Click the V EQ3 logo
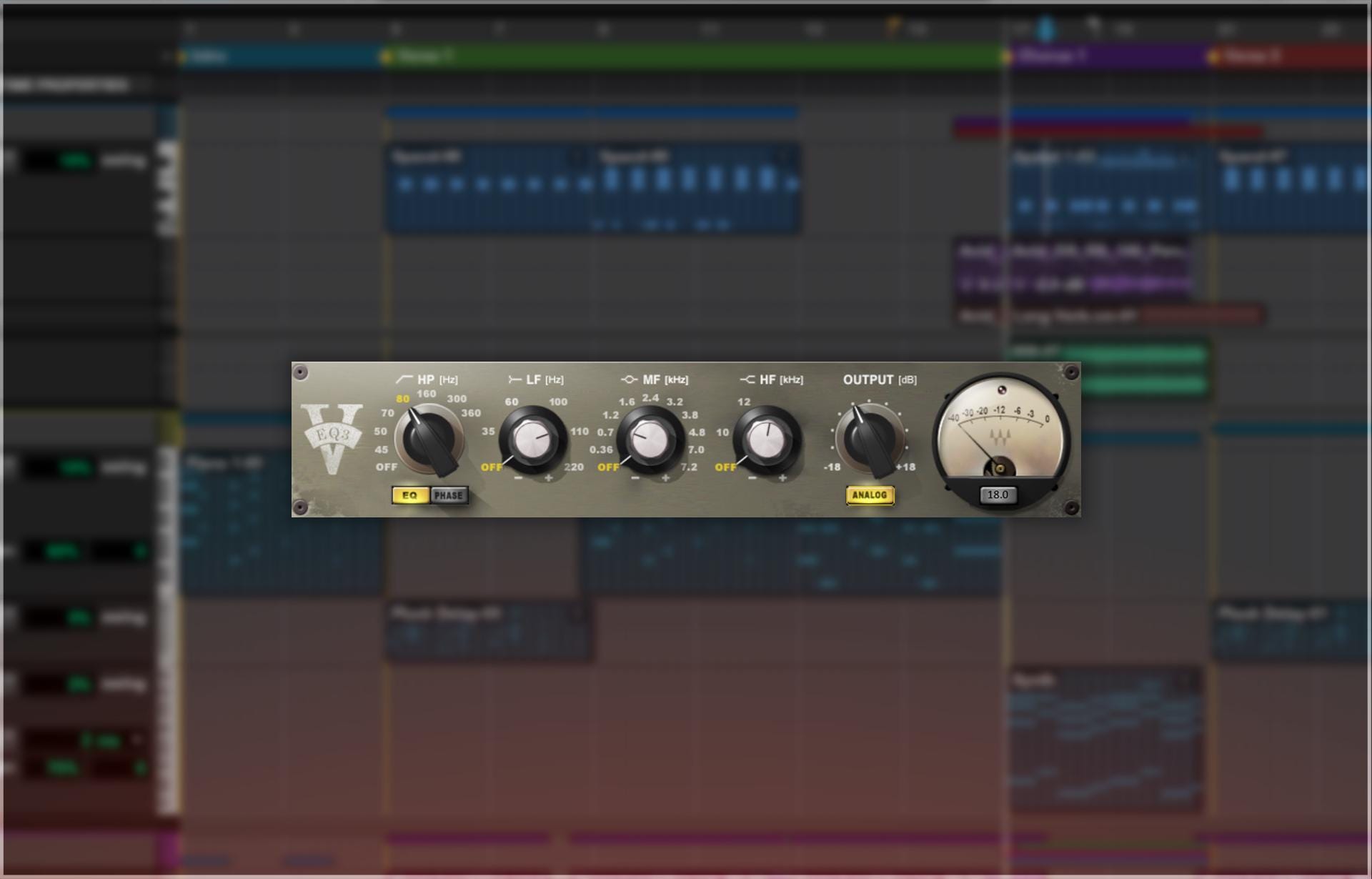The image size is (1372, 879). click(332, 438)
